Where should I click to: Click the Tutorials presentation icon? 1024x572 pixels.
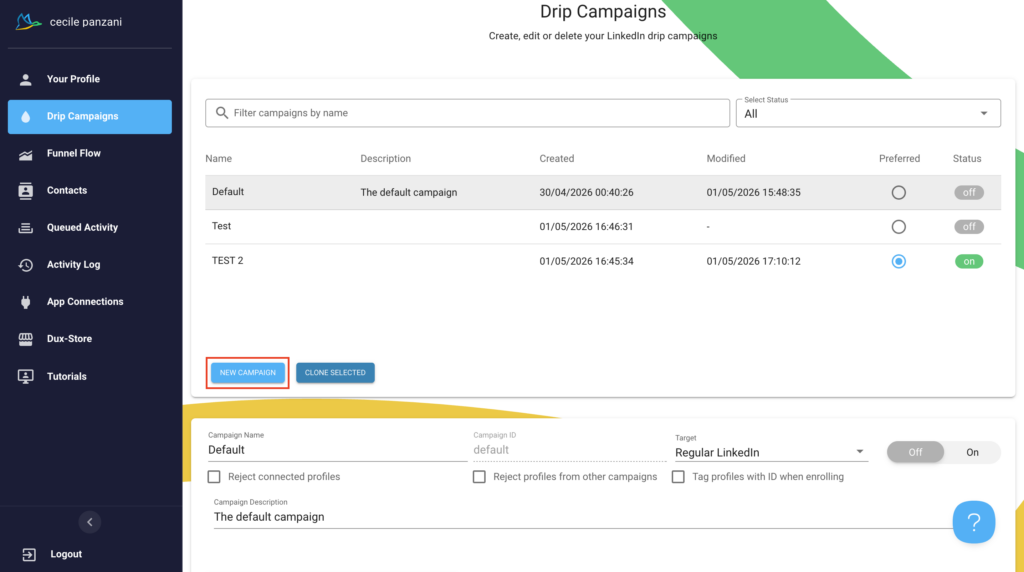(x=25, y=377)
